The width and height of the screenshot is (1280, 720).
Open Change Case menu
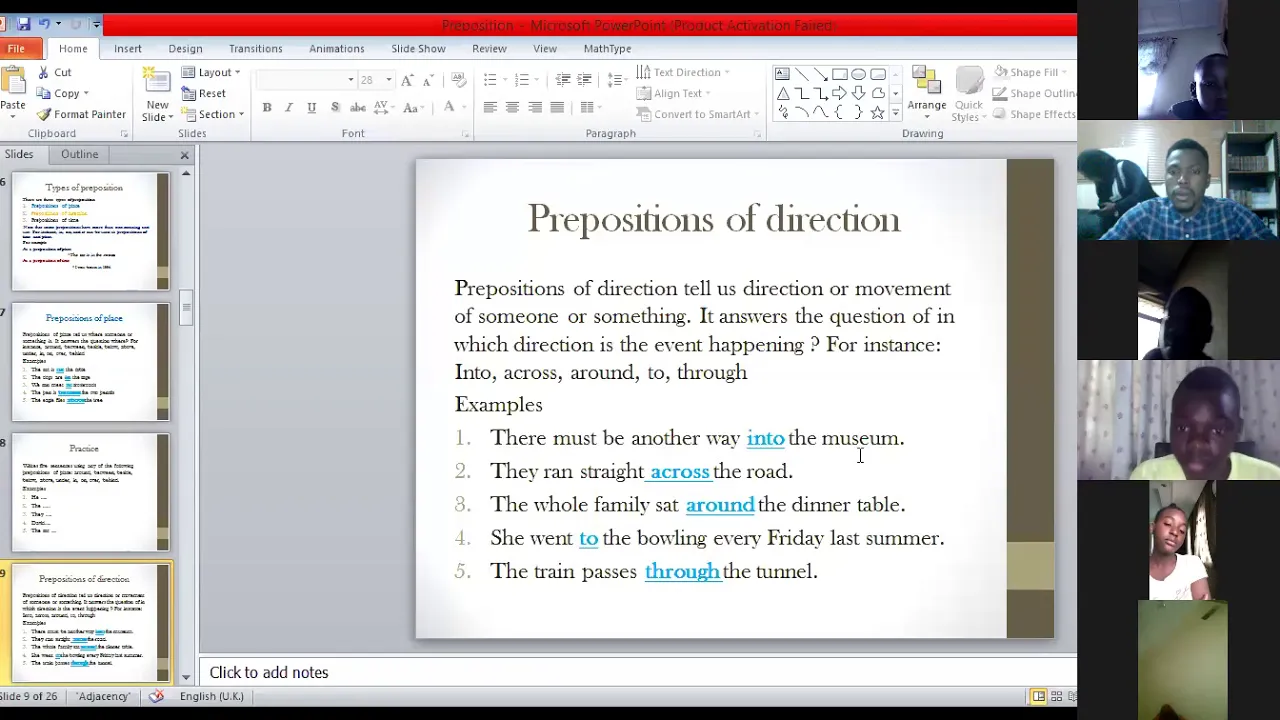pyautogui.click(x=415, y=107)
